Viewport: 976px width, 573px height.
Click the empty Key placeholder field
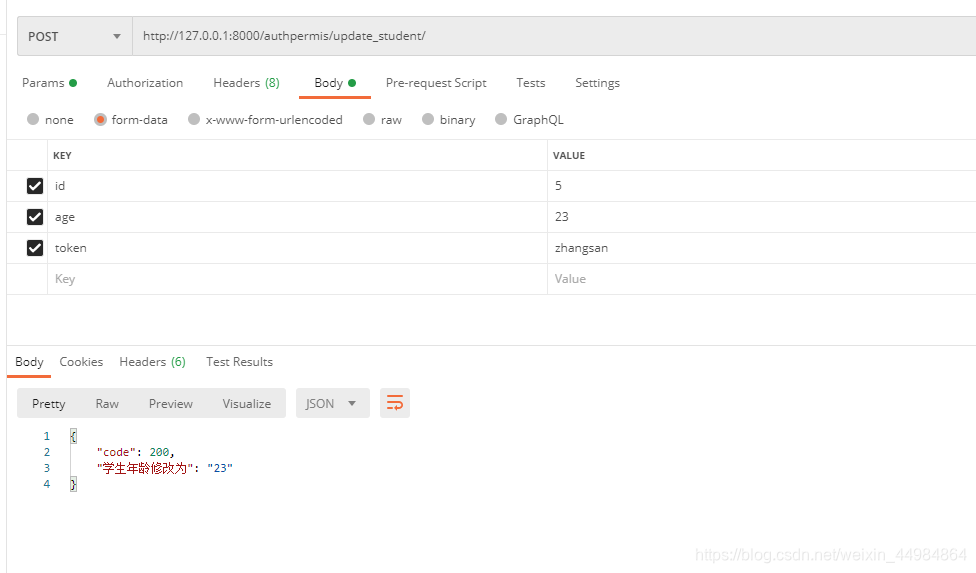pos(298,279)
